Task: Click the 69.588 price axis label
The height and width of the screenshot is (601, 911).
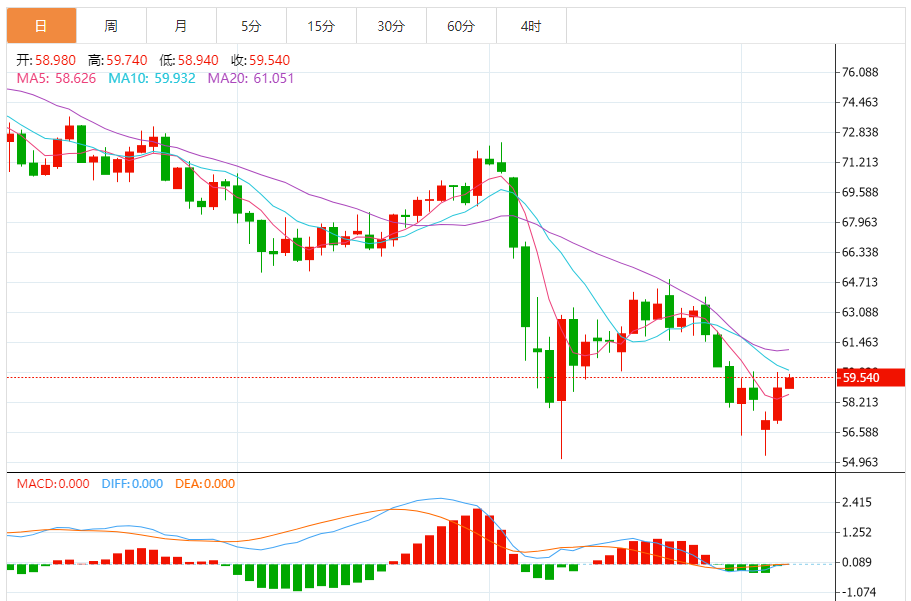Action: click(860, 192)
